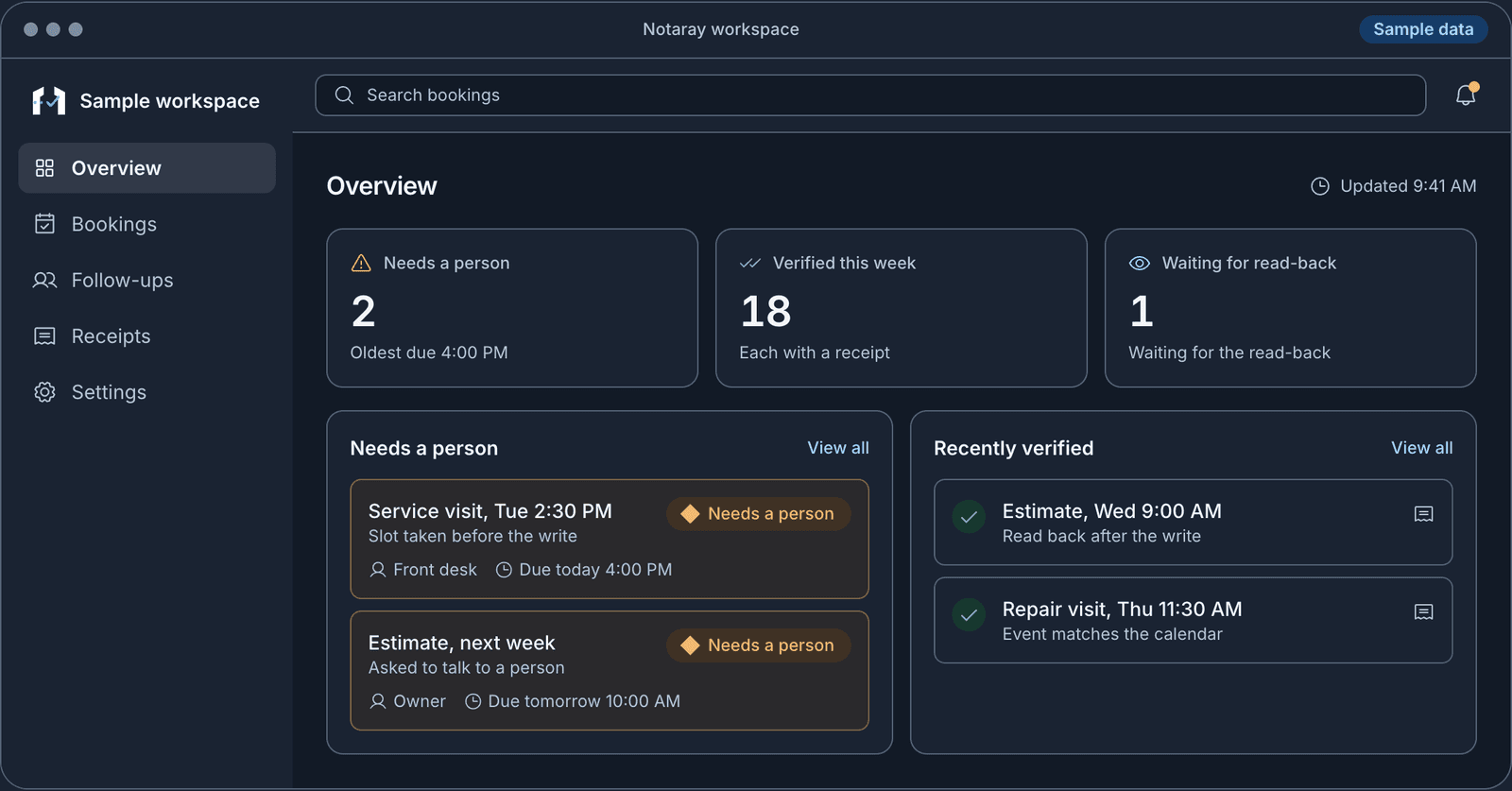1512x791 pixels.
Task: Open the Estimate, next week title
Action: coord(462,643)
